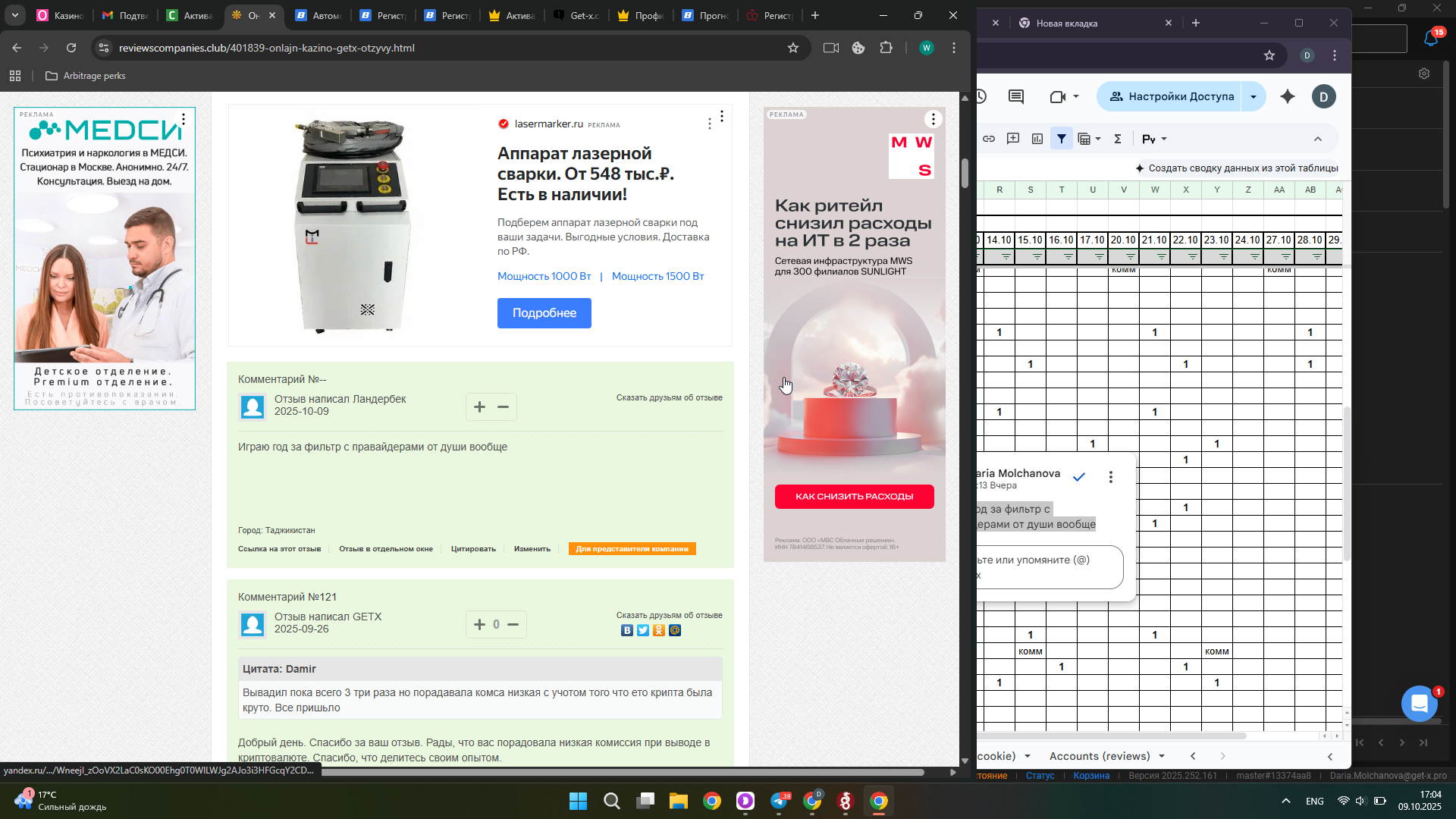Toggle the filter button in column S header
Viewport: 1456px width, 819px height.
[1037, 257]
